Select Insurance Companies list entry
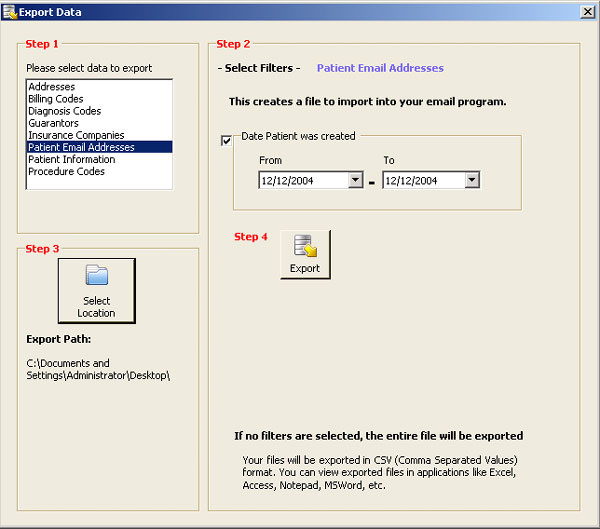Viewport: 600px width, 529px height. (x=76, y=135)
